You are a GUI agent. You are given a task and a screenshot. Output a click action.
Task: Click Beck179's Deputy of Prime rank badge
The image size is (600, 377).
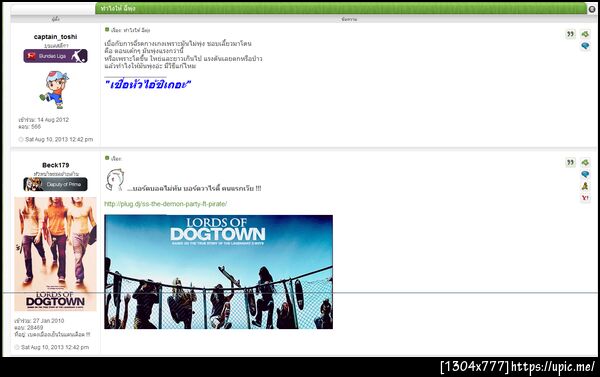55,184
